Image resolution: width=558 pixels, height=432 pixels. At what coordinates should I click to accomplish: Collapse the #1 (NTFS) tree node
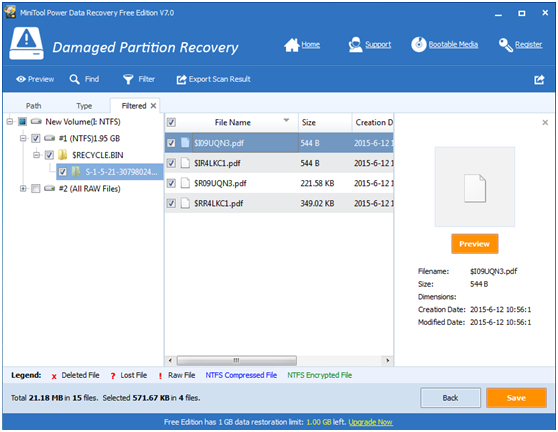23,138
